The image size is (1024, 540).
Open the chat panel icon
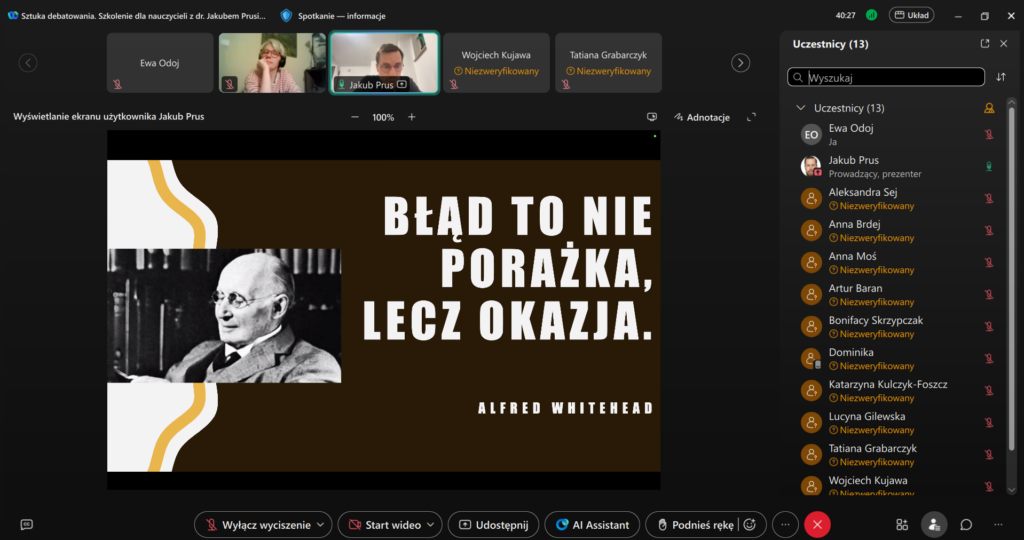pos(966,524)
